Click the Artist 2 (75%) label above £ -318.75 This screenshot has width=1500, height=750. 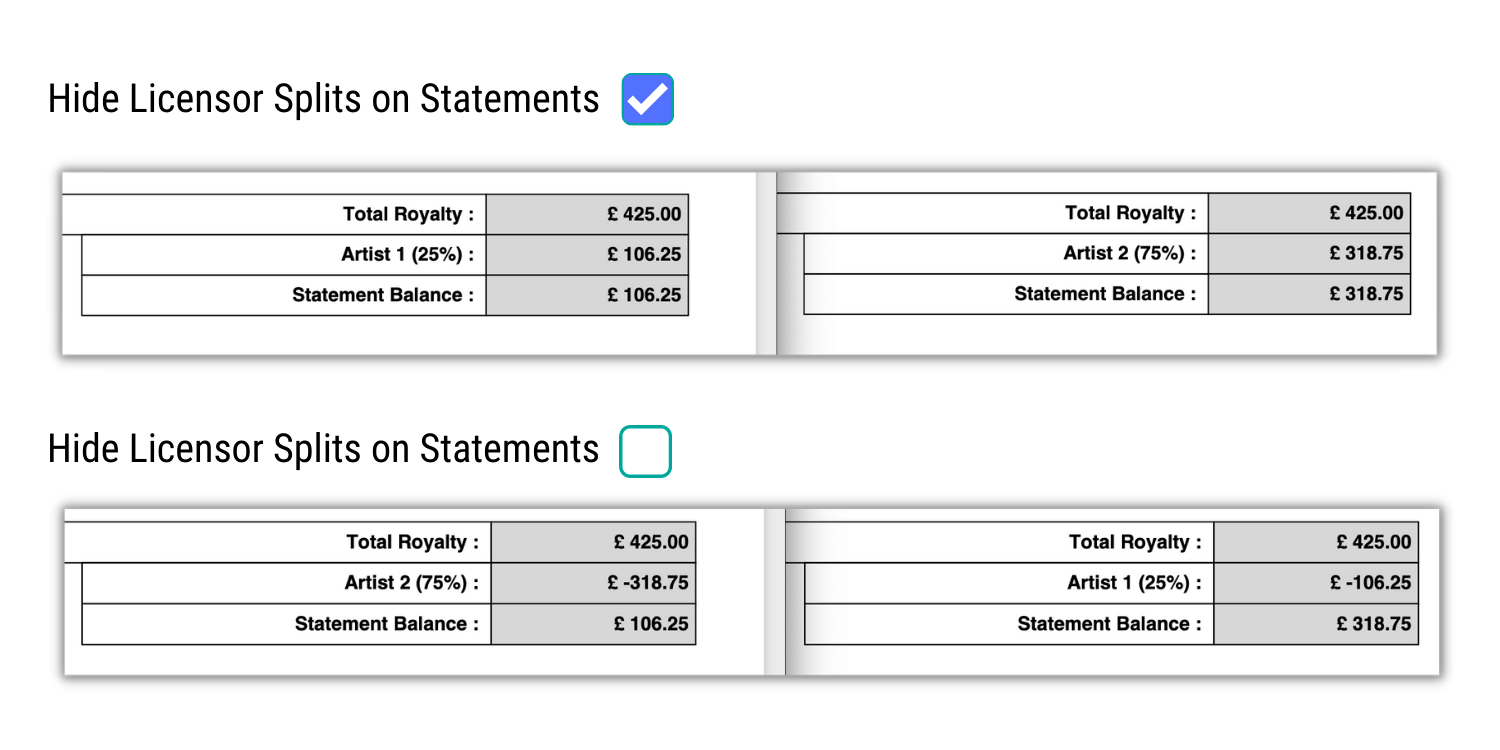412,583
